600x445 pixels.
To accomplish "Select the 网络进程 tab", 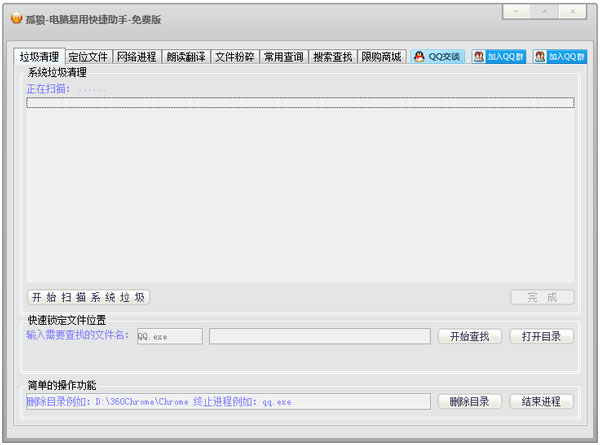I will coord(137,57).
